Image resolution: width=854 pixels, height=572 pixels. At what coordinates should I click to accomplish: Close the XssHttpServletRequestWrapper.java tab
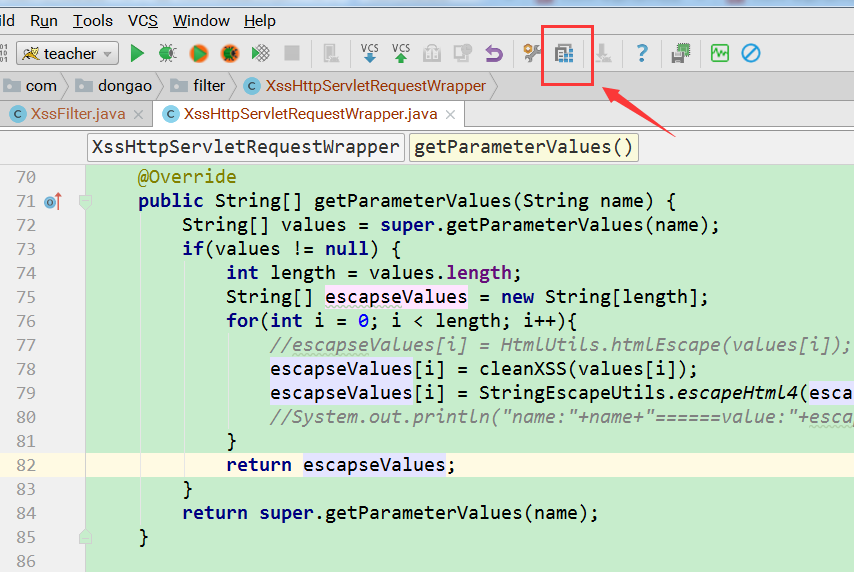pyautogui.click(x=450, y=114)
